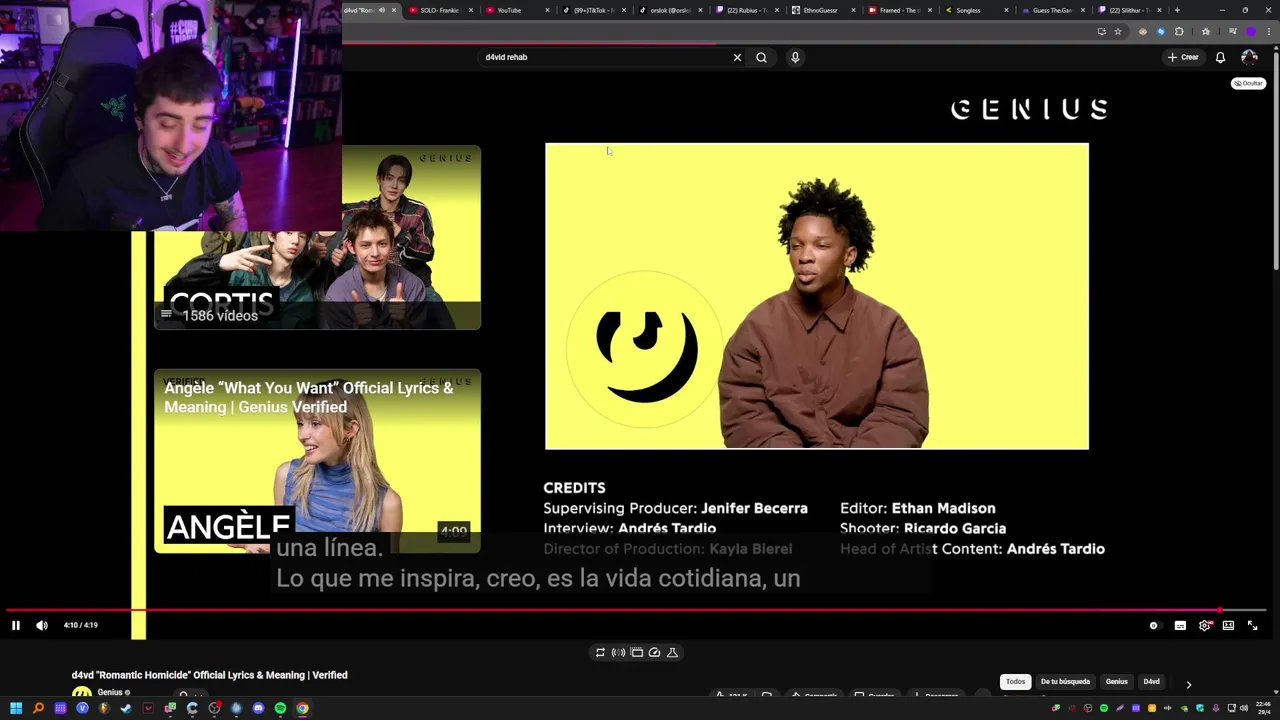This screenshot has width=1280, height=720.
Task: Select the D4vd filter chip
Action: click(x=1152, y=682)
